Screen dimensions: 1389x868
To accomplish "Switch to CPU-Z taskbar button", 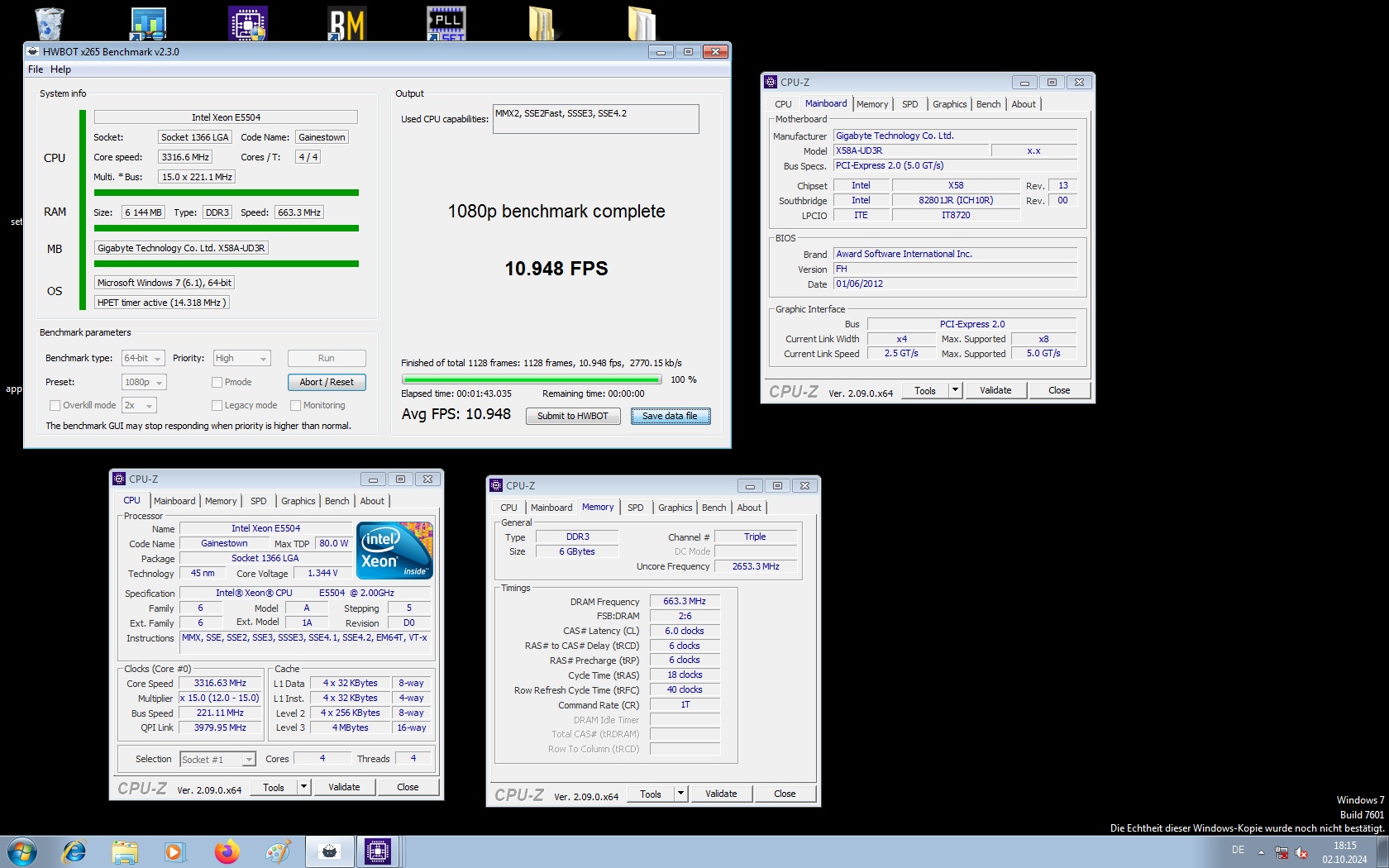I will (378, 851).
